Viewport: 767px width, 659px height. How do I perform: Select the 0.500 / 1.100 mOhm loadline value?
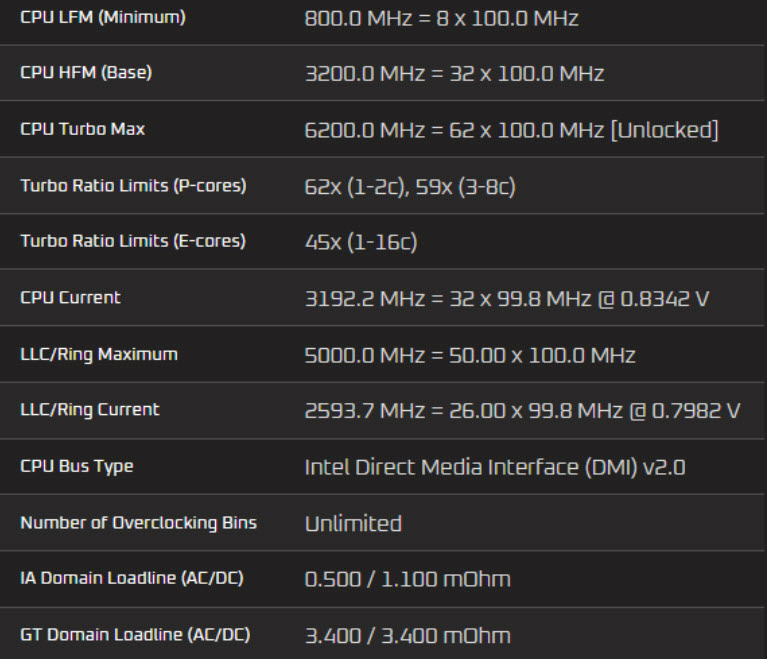tap(407, 579)
